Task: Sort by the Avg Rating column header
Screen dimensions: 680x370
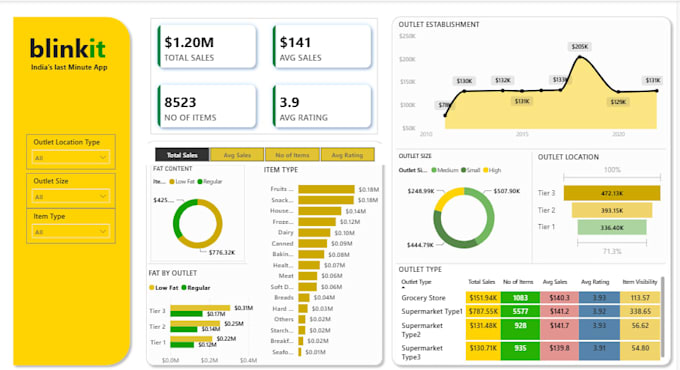Action: (595, 282)
